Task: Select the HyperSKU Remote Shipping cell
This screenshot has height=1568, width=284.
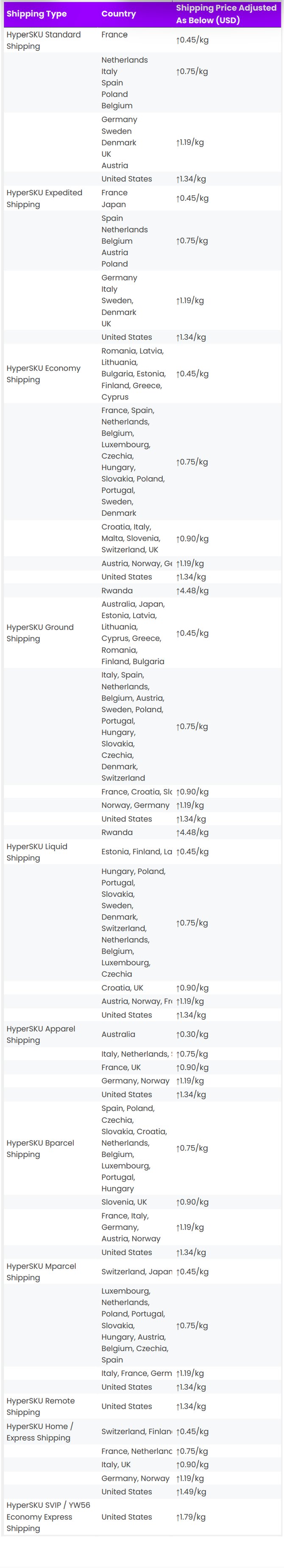Action: pyautogui.click(x=40, y=1406)
